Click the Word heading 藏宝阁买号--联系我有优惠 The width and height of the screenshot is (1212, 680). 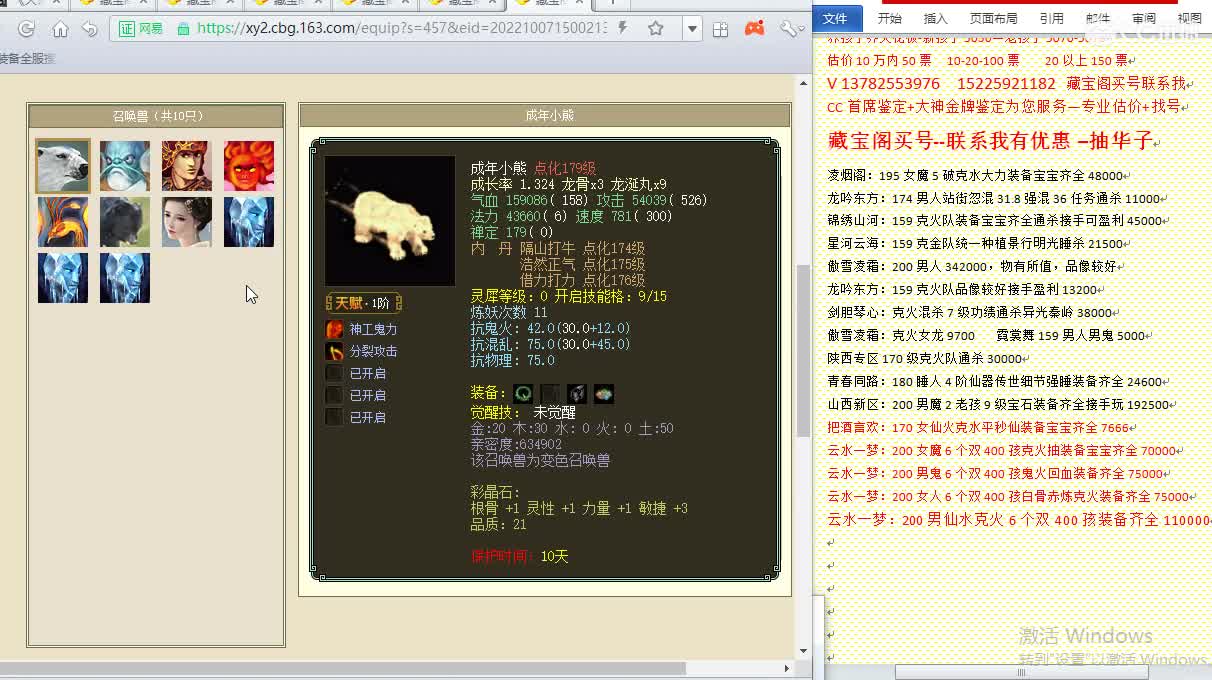click(x=991, y=141)
